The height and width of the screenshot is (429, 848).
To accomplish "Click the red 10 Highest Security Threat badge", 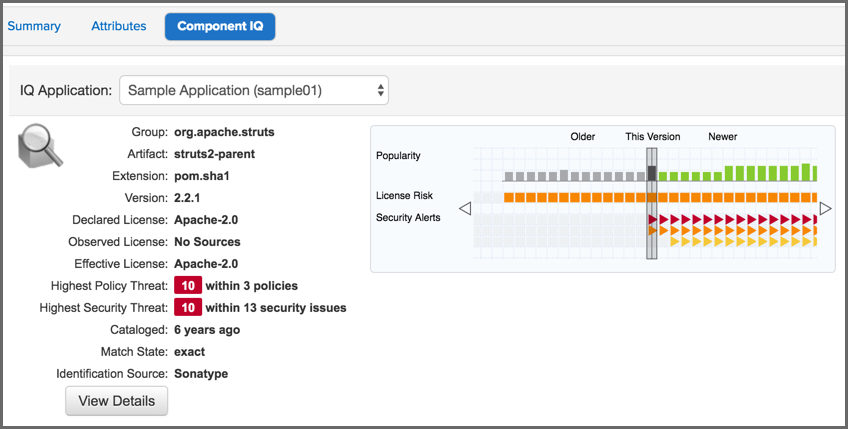I will (187, 308).
